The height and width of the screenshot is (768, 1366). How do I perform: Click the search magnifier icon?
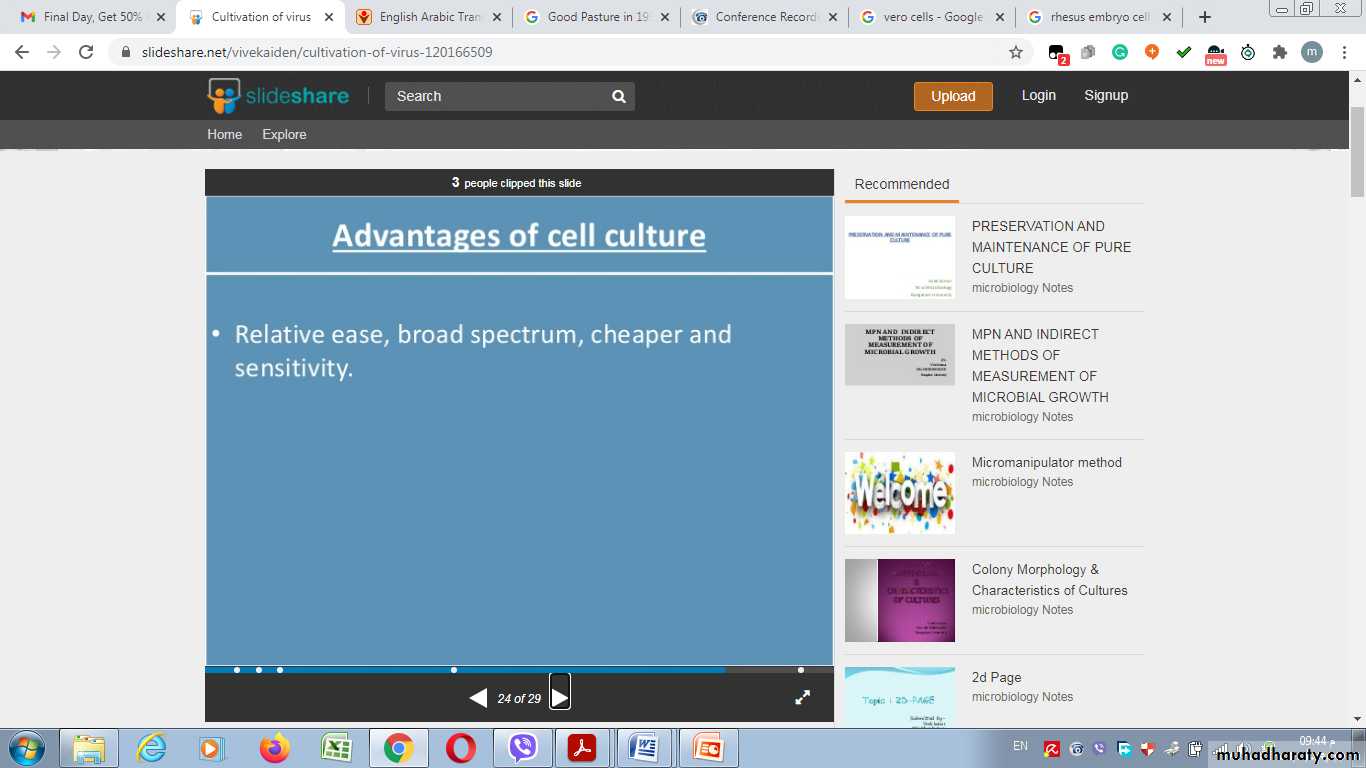point(619,96)
